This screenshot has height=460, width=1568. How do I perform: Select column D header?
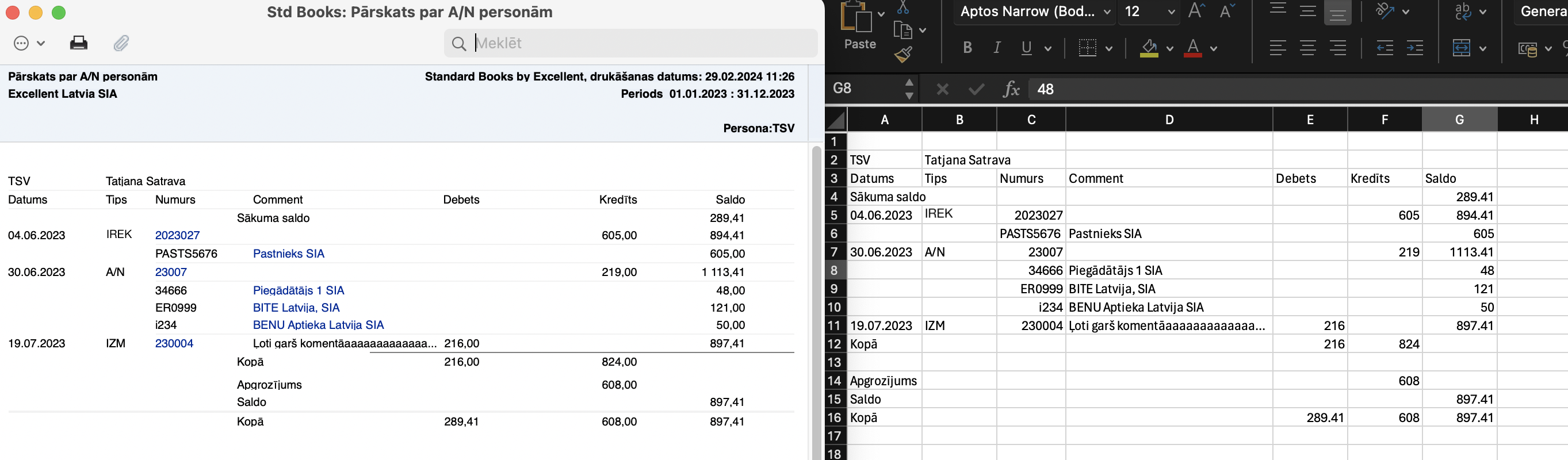tap(1169, 120)
